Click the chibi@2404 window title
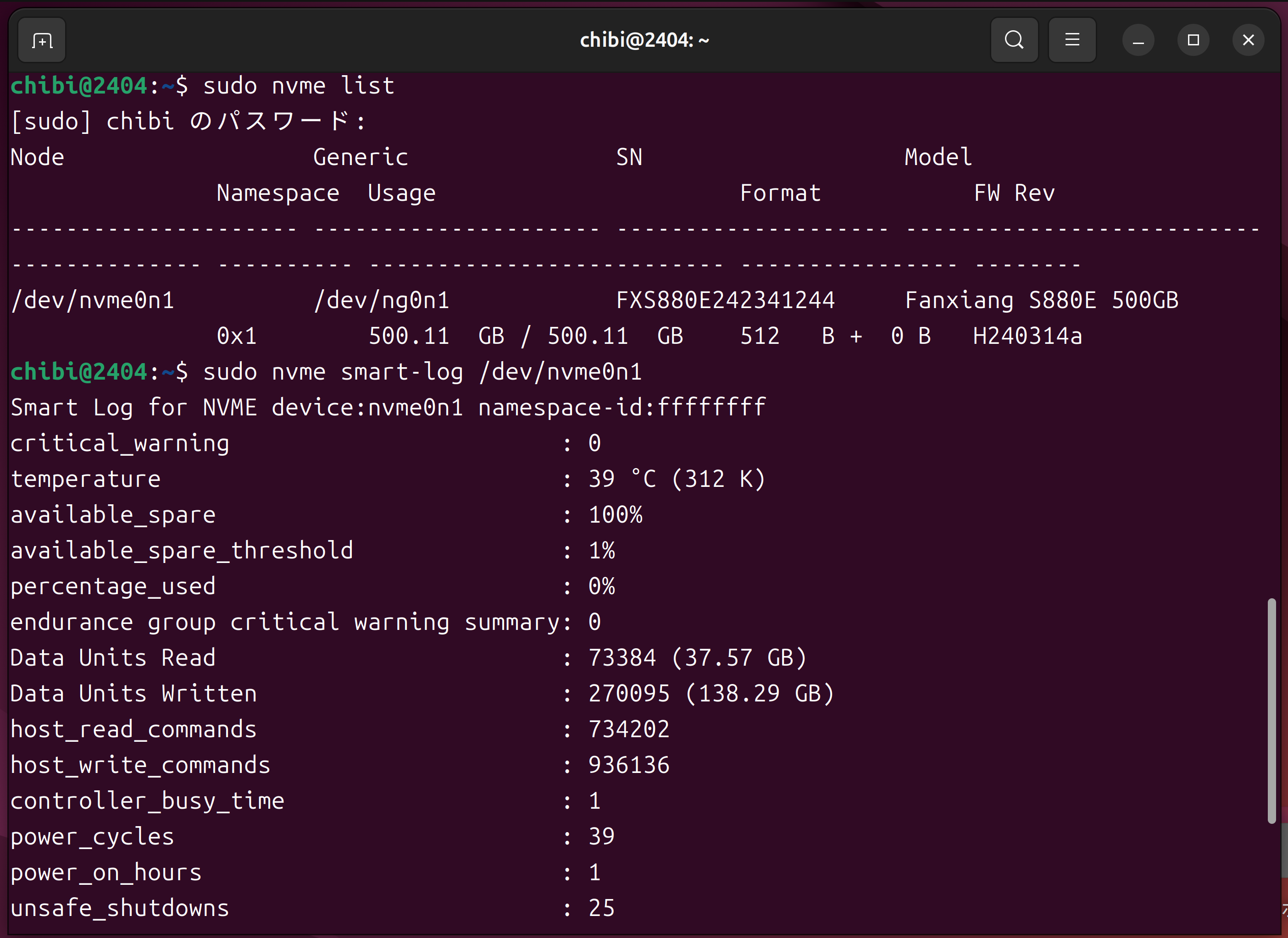Viewport: 1288px width, 938px height. point(644,40)
